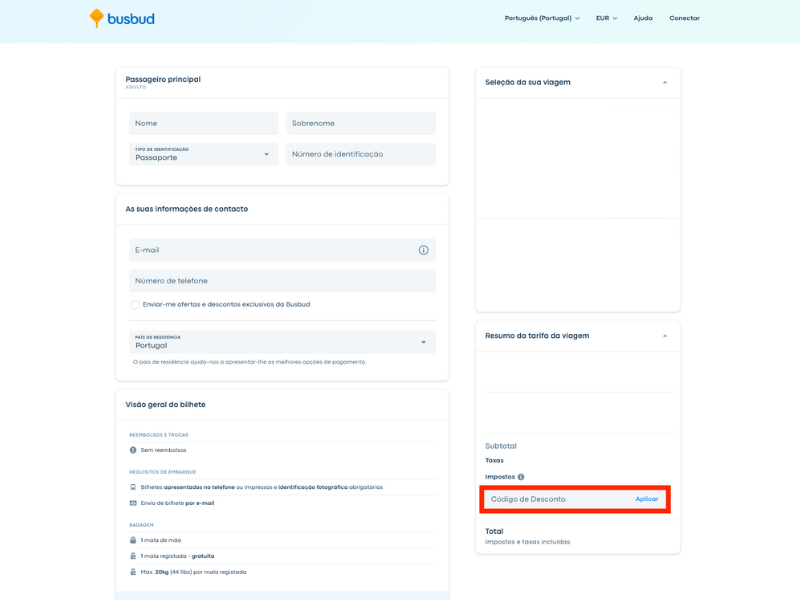Click the Nome input field
The image size is (800, 600).
(204, 123)
